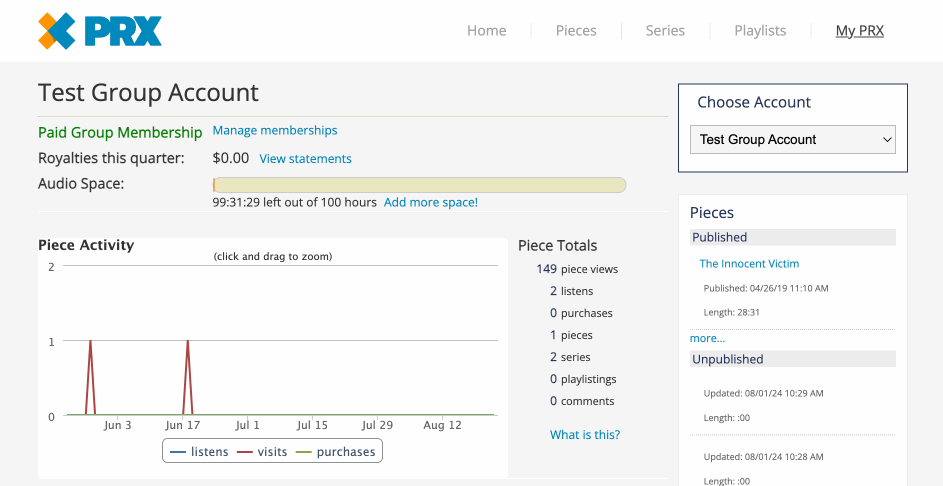Image resolution: width=943 pixels, height=486 pixels.
Task: Click the Piece Activity chart title
Action: click(x=86, y=245)
